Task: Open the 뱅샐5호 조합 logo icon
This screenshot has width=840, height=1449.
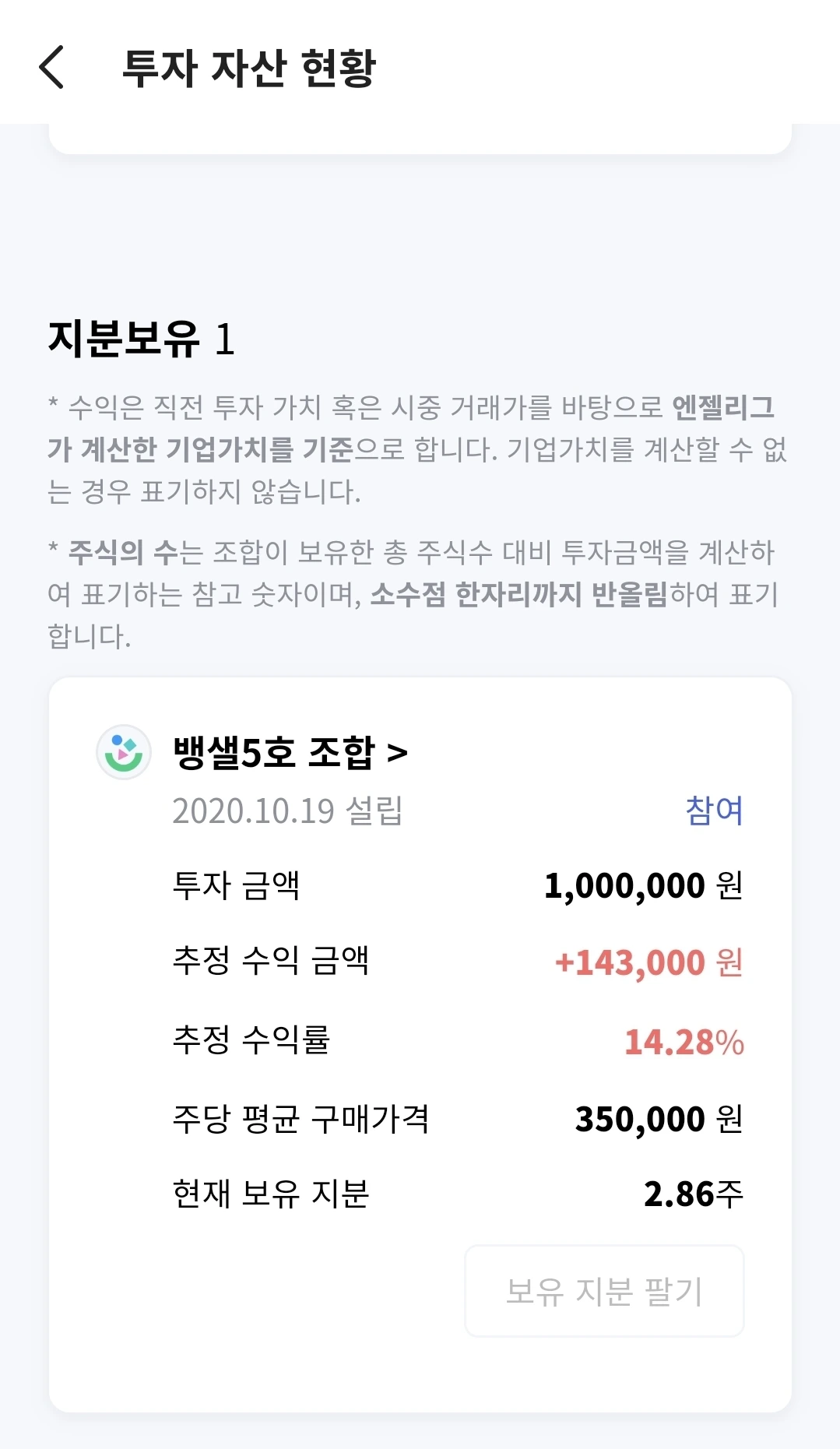Action: coord(123,752)
